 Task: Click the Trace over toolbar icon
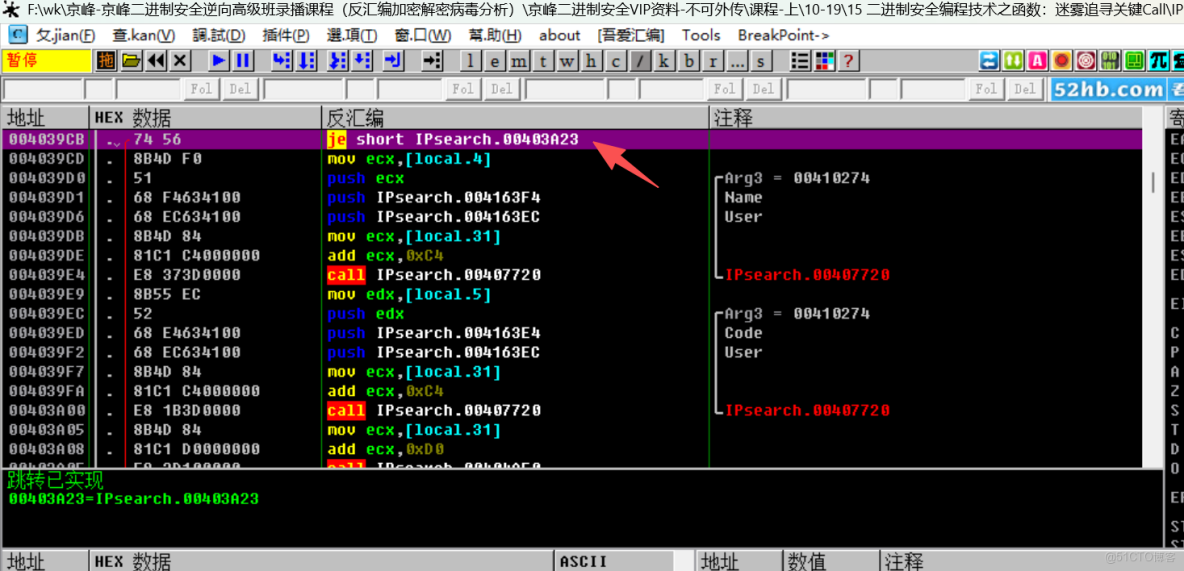tap(362, 61)
